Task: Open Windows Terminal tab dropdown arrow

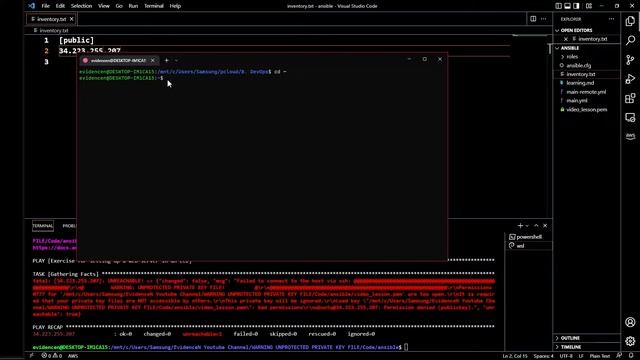Action: [x=176, y=60]
